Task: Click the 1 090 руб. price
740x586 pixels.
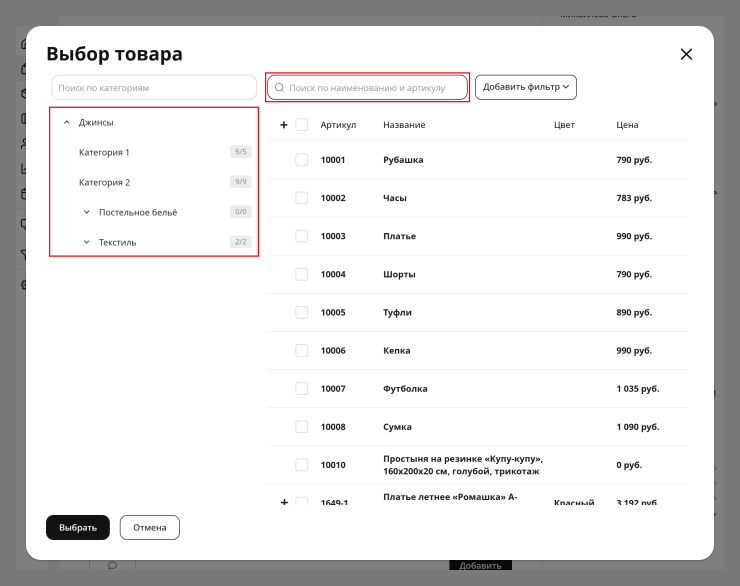Action: (x=638, y=427)
